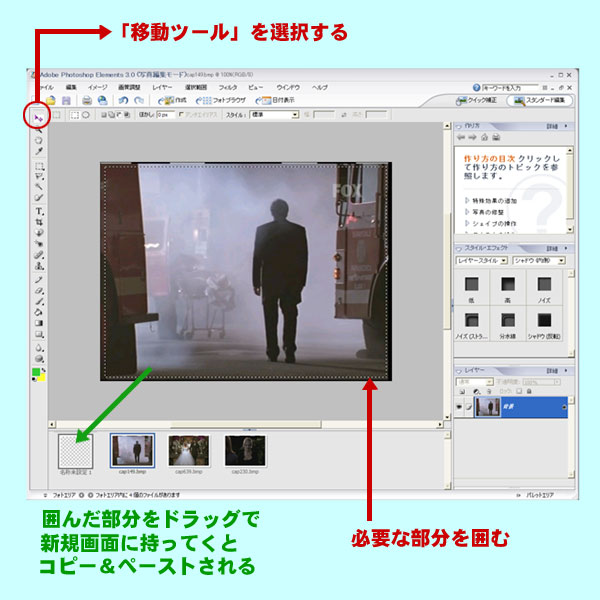The width and height of the screenshot is (600, 600).
Task: Select the Shape tool
Action: [x=39, y=334]
